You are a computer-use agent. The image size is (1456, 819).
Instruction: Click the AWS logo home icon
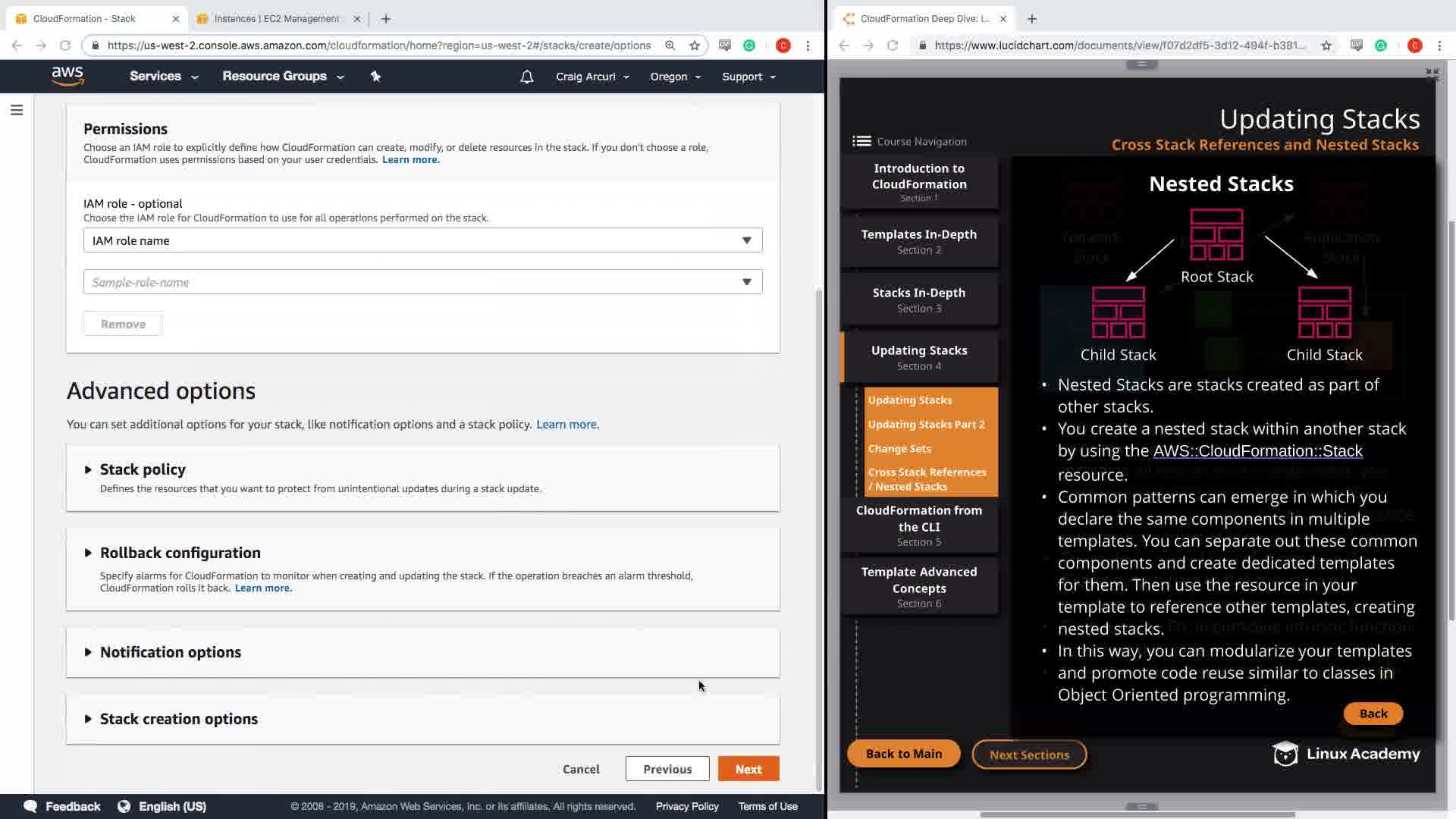[67, 76]
